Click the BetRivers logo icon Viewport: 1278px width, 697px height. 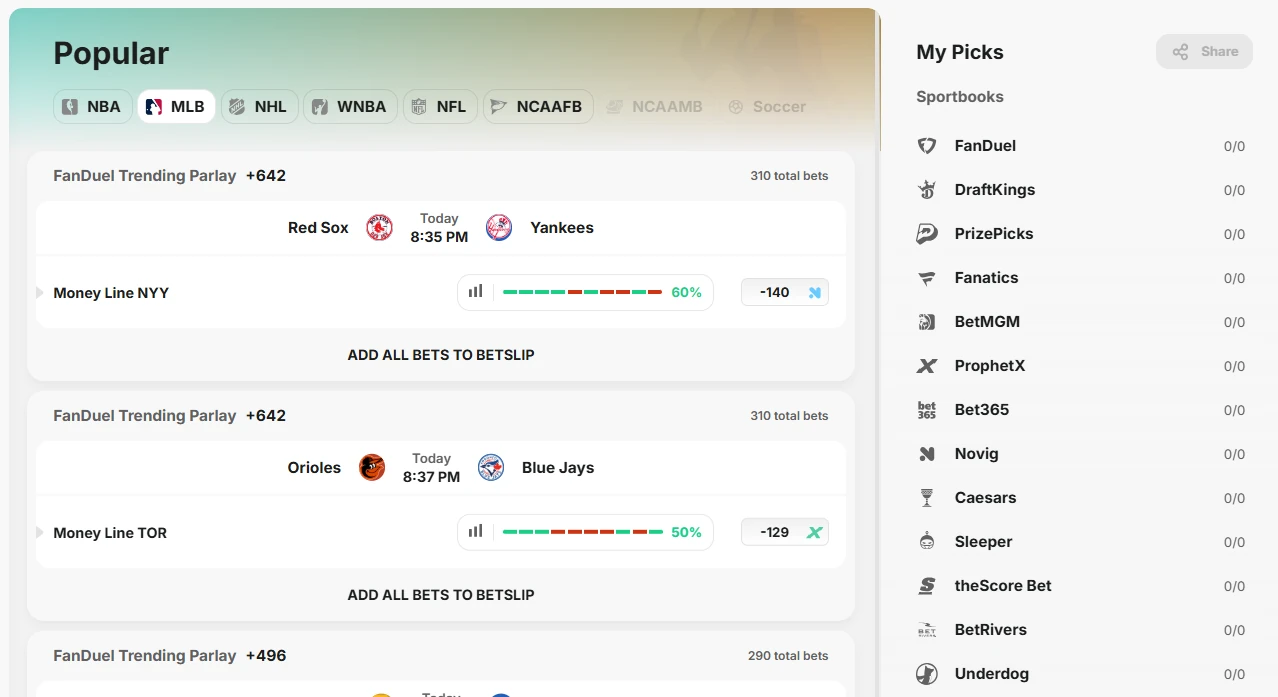tap(927, 630)
